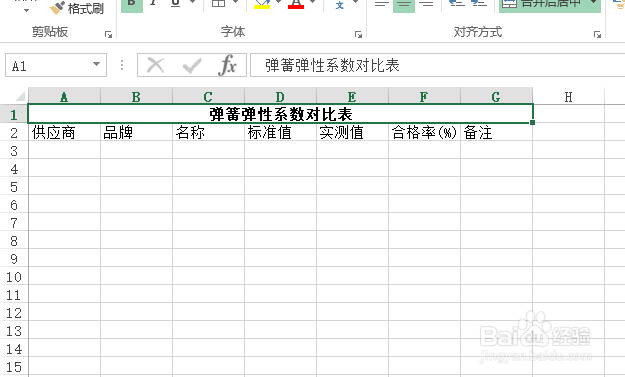Open Merge and Center dropdown arrow
Screen dimensions: 625x377
[x=594, y=3]
